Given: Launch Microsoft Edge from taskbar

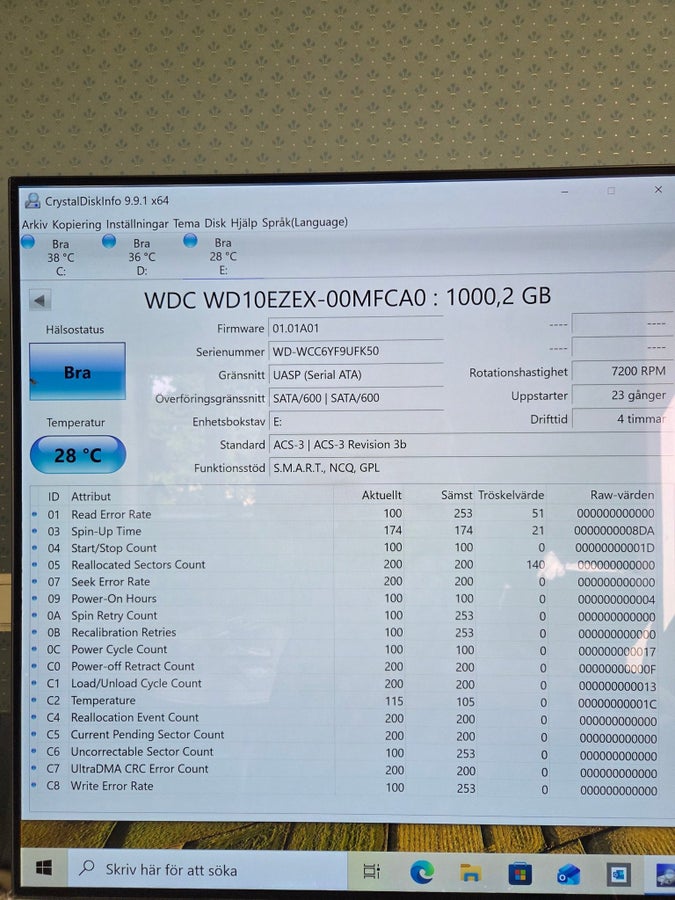Looking at the screenshot, I should [x=422, y=873].
